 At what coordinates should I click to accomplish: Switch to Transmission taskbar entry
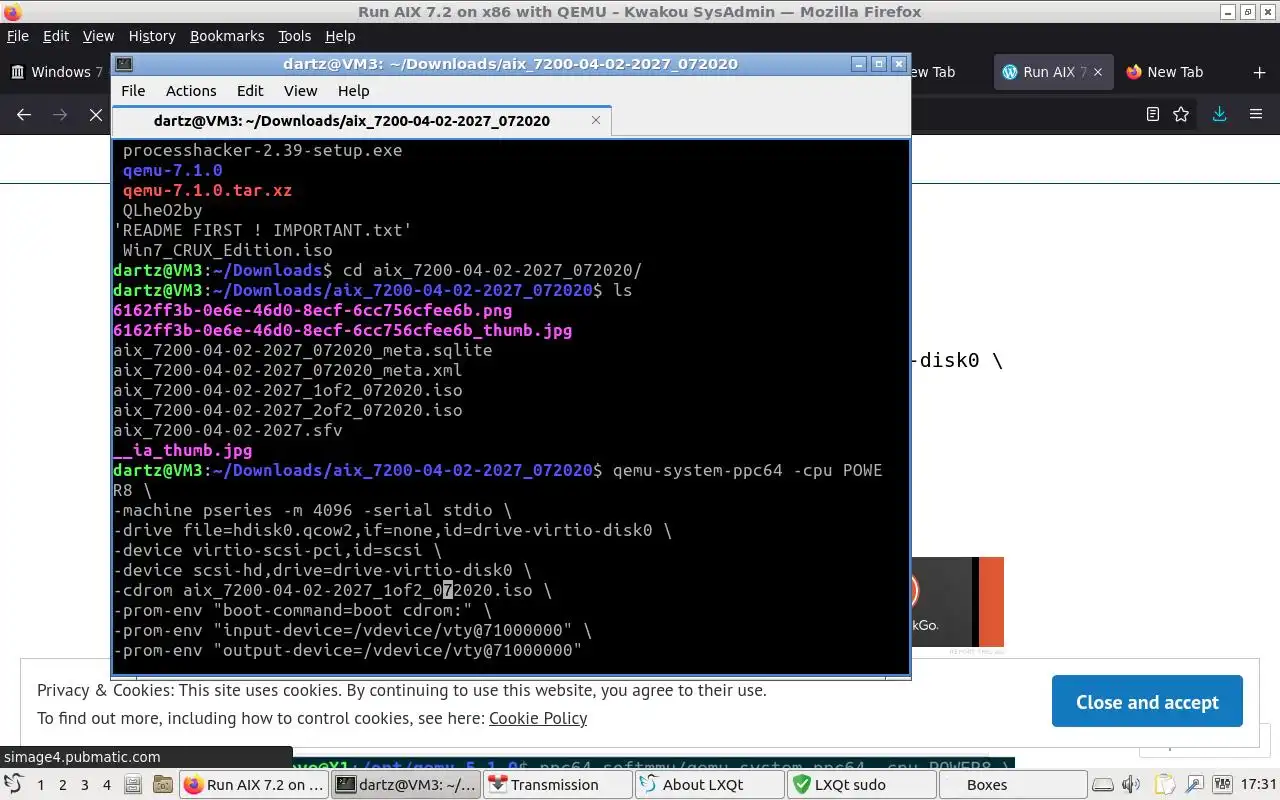[558, 785]
